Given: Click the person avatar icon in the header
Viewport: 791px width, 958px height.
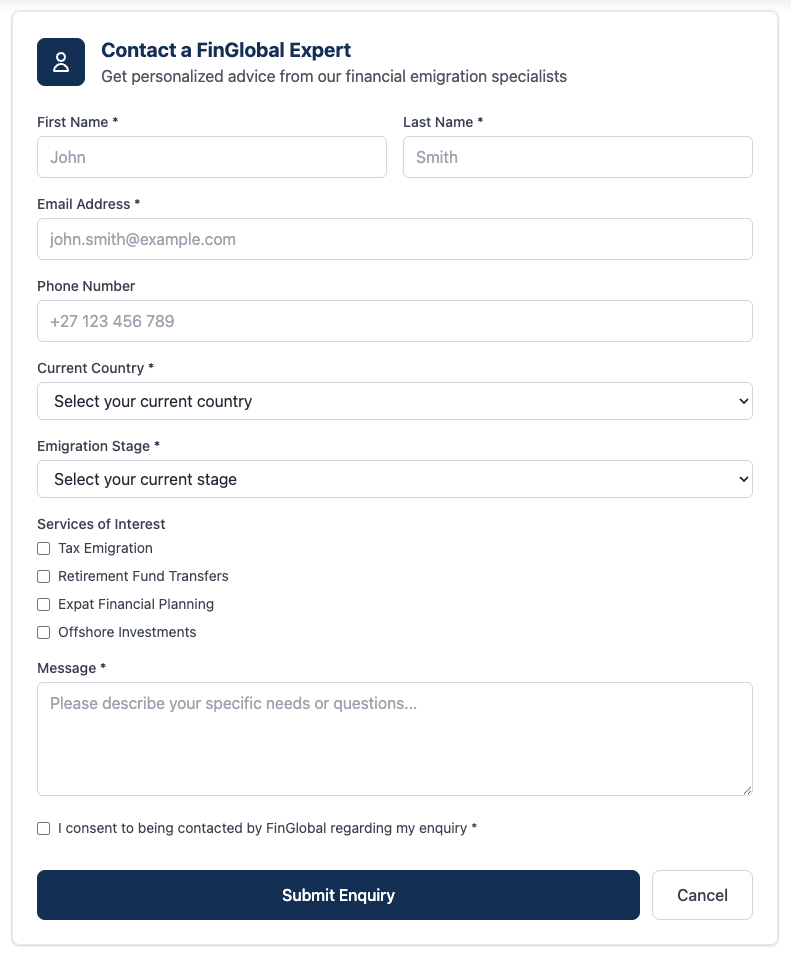Looking at the screenshot, I should coord(60,61).
